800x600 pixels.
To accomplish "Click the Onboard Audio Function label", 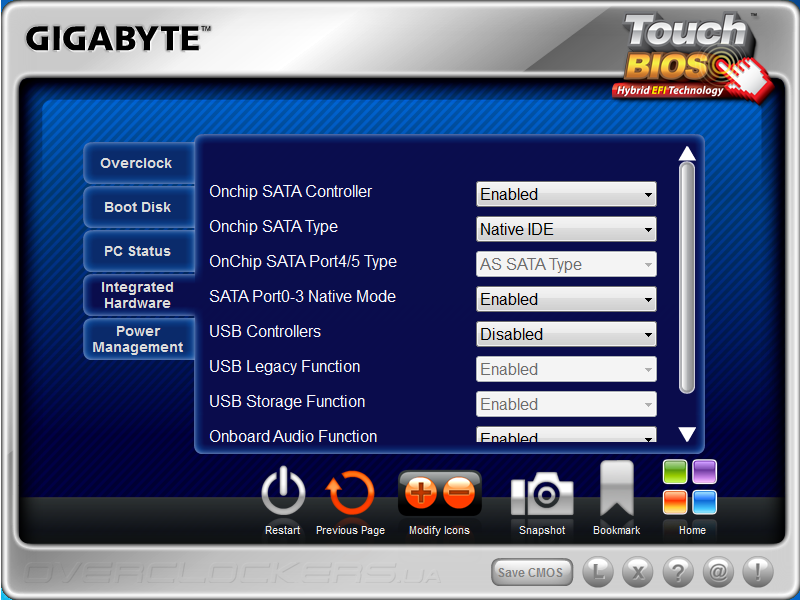I will point(293,436).
